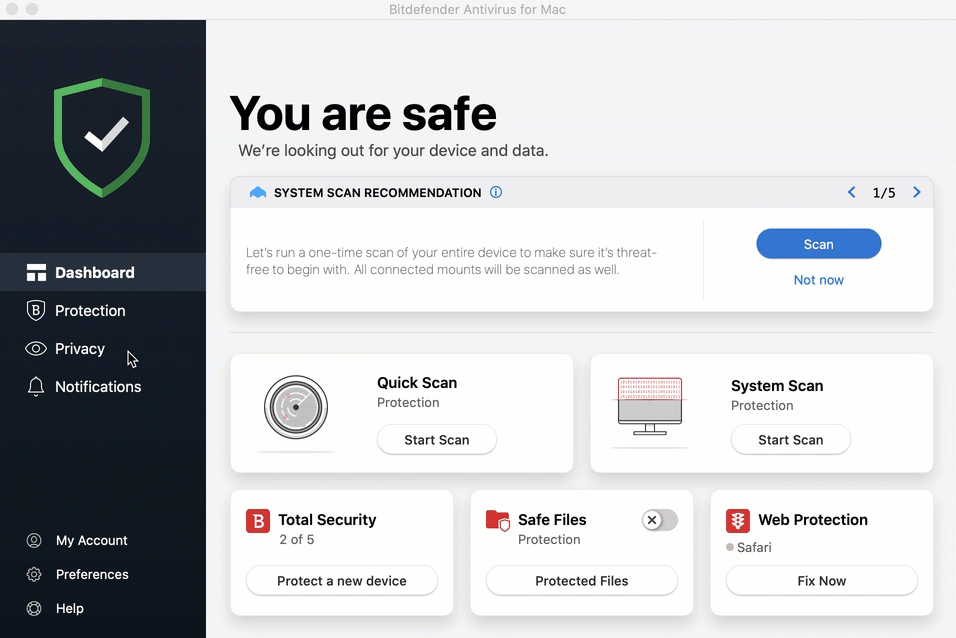
Task: Open the Privacy section
Action: point(103,348)
